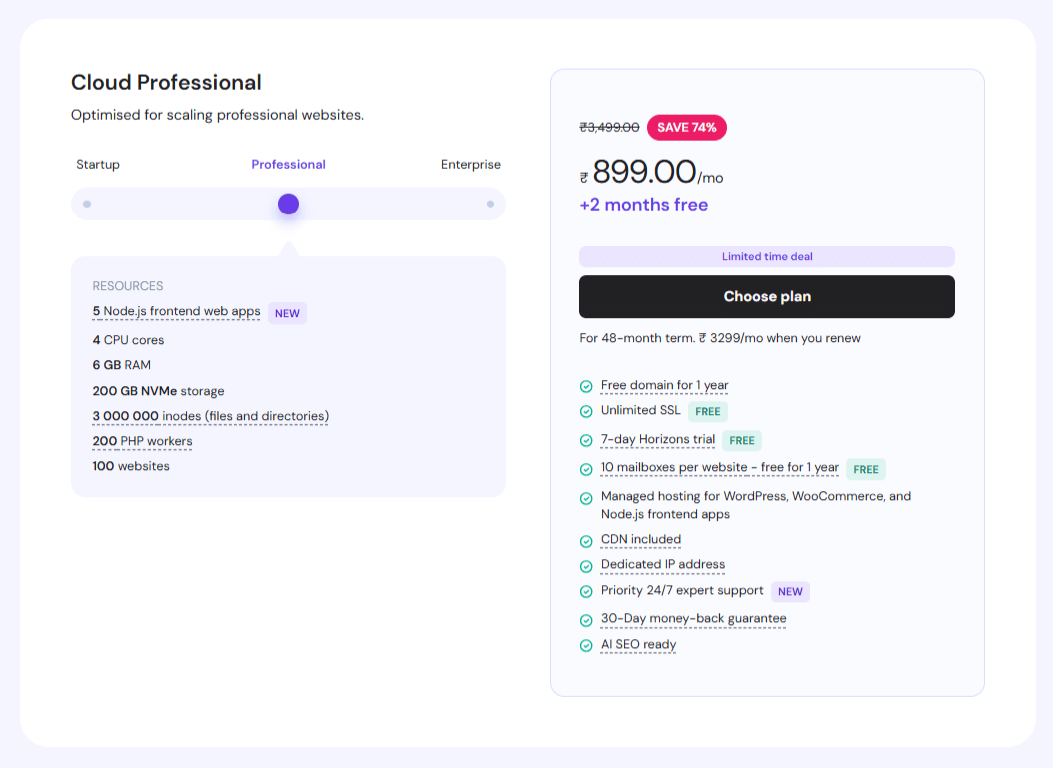Click the NEW badge beside Node.js frontend web apps
Screen dimensions: 1053x768
coord(287,313)
